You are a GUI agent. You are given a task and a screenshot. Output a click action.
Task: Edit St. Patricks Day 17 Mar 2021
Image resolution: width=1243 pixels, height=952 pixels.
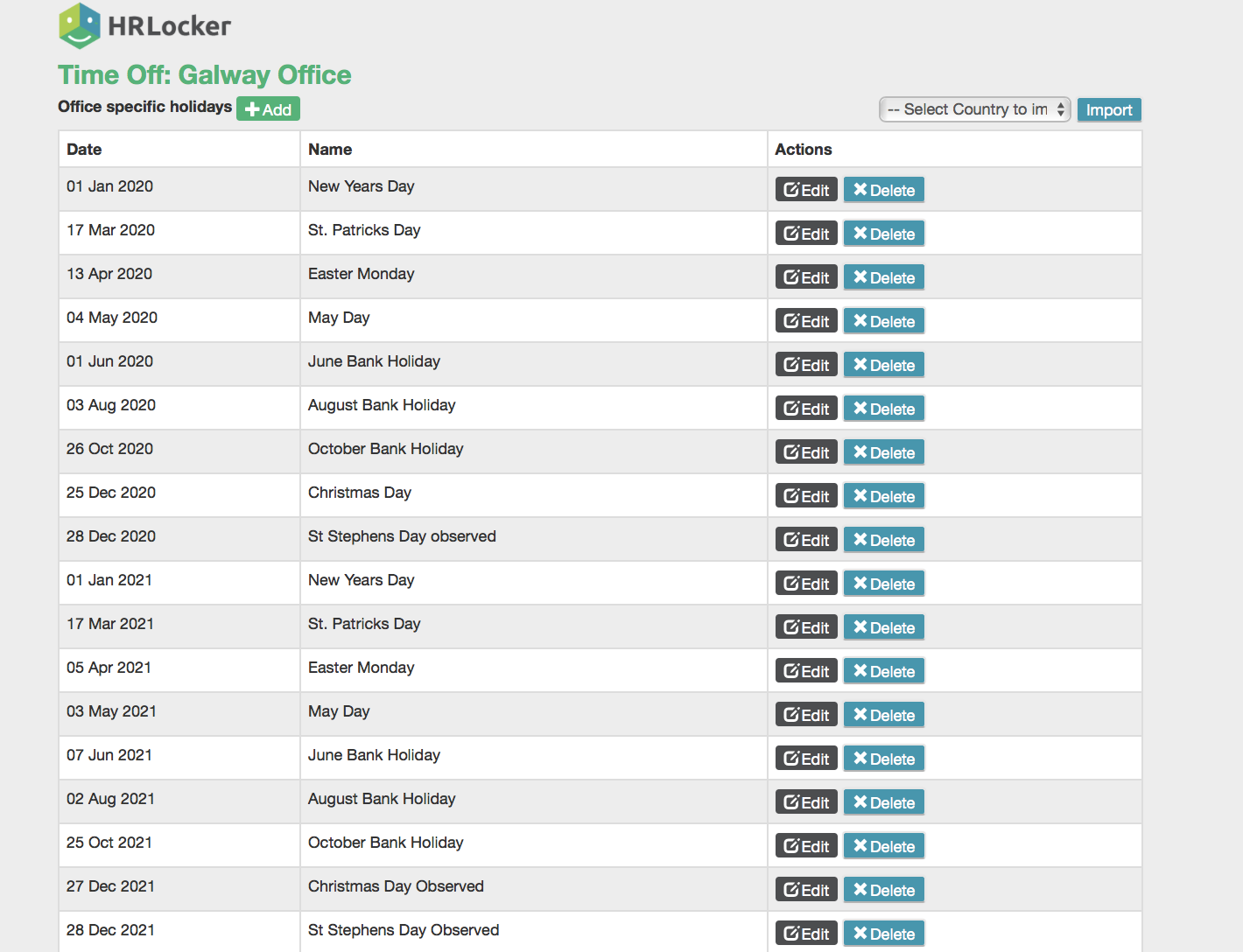[x=806, y=627]
